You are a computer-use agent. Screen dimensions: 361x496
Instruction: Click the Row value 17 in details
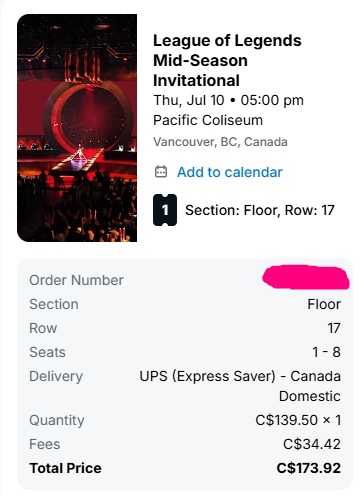[x=334, y=328]
